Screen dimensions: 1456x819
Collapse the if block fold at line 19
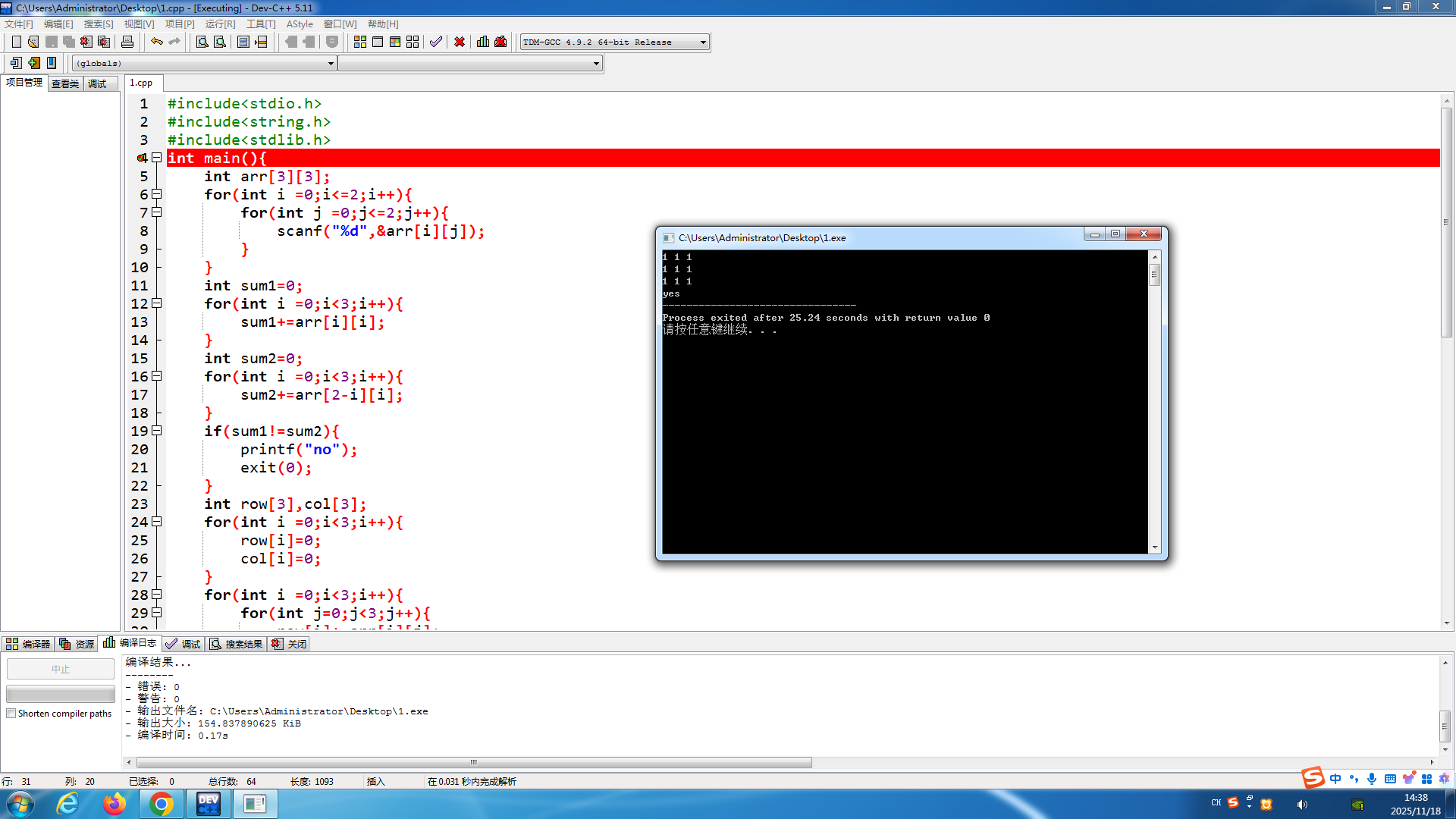pos(157,431)
